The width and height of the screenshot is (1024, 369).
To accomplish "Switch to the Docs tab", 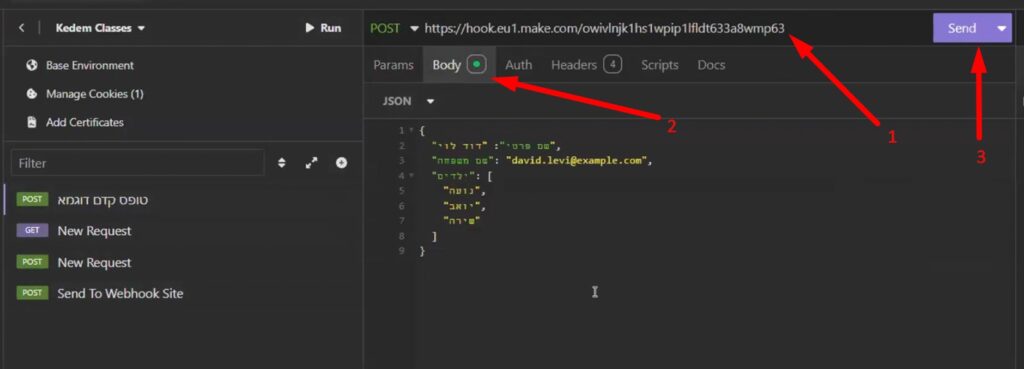I will [711, 65].
